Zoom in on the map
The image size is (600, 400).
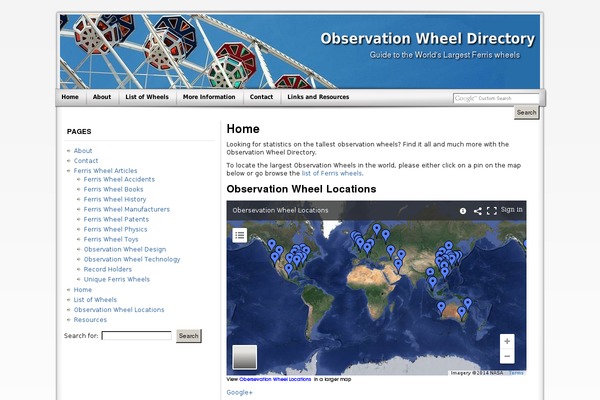coord(507,342)
